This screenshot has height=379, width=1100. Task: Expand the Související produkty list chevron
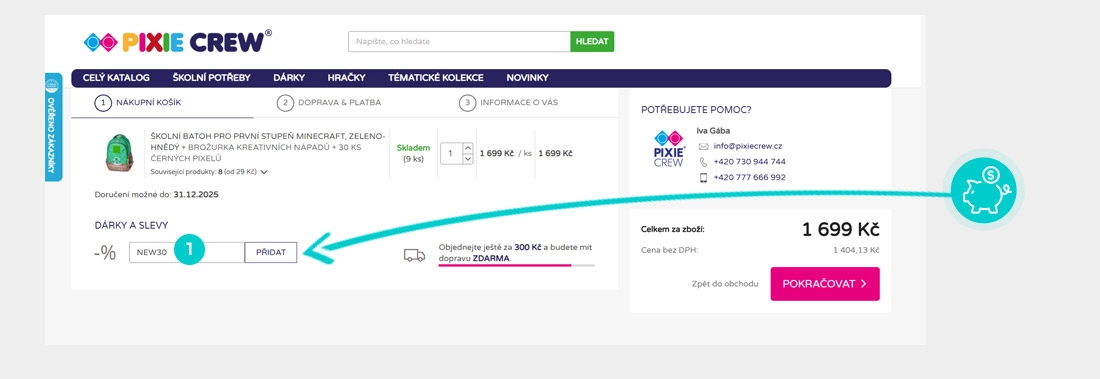(264, 172)
